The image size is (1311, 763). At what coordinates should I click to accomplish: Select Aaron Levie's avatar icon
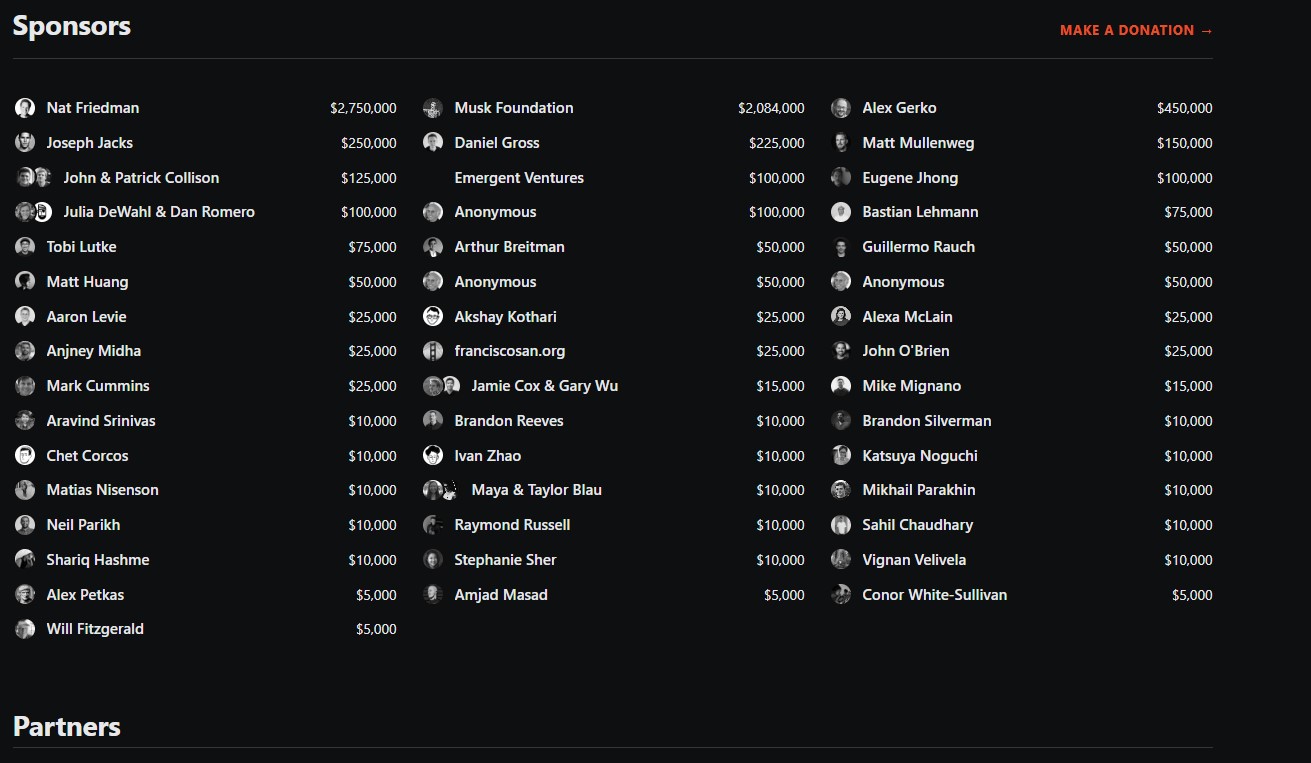tap(25, 317)
